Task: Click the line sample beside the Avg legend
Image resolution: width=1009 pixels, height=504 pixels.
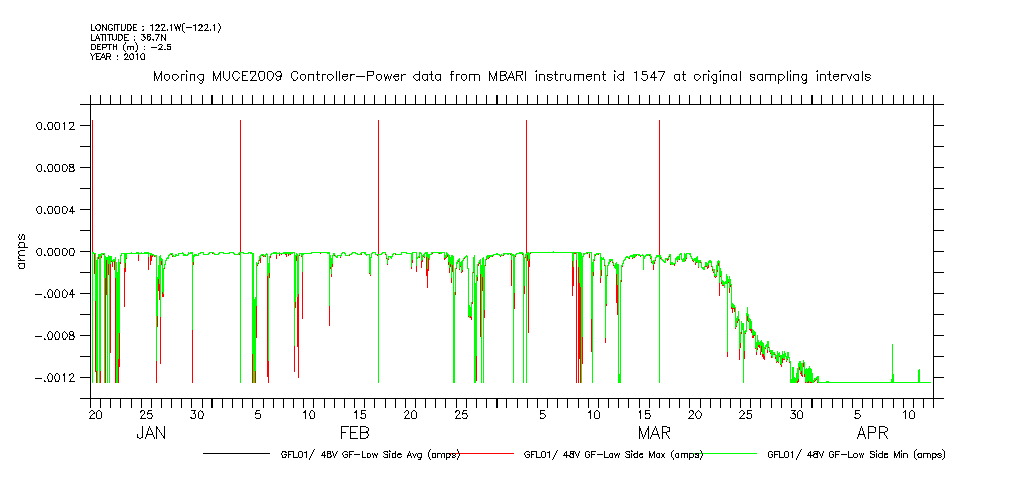Action: [238, 455]
